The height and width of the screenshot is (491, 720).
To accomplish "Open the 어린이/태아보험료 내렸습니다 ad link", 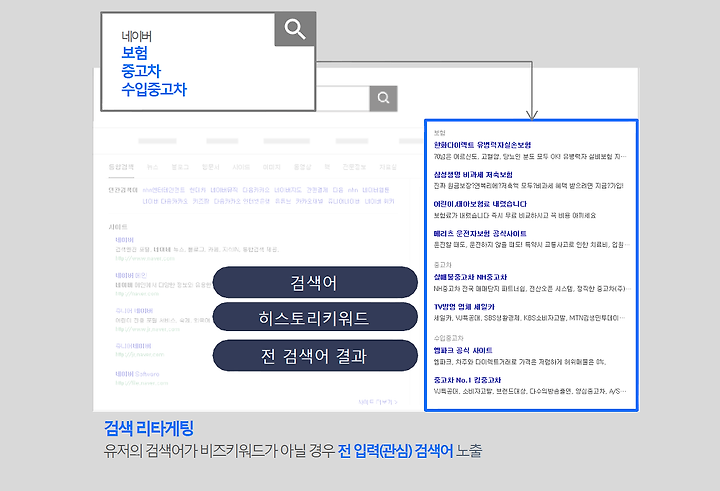I will tap(480, 204).
